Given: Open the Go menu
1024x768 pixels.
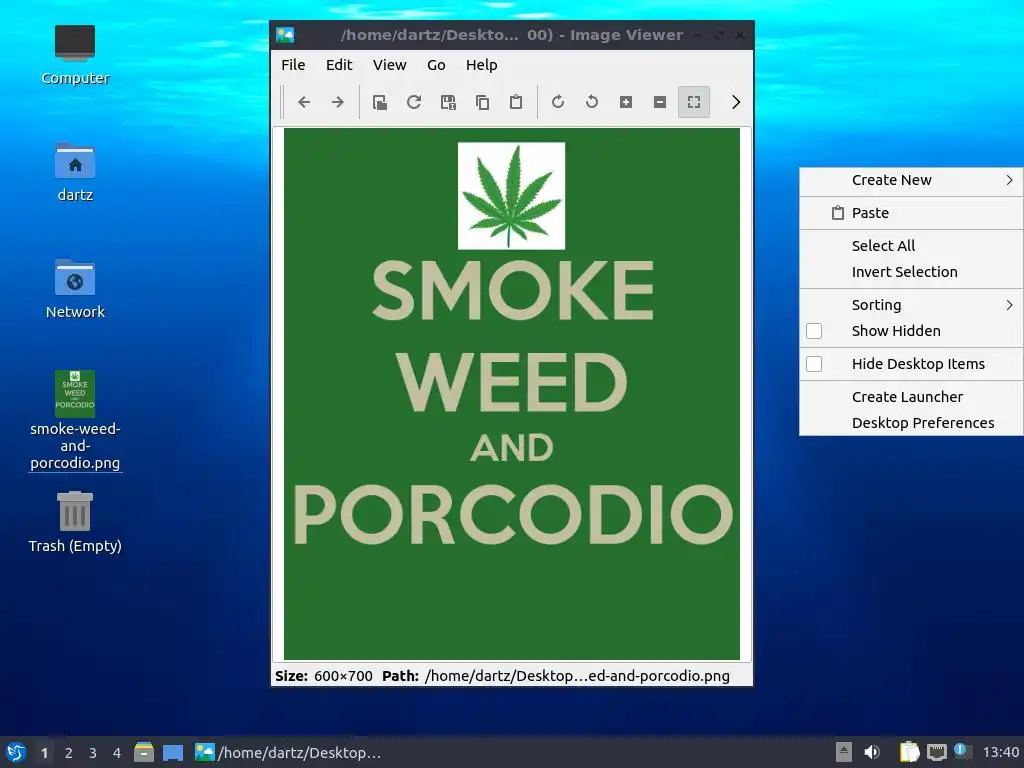Looking at the screenshot, I should pos(436,65).
